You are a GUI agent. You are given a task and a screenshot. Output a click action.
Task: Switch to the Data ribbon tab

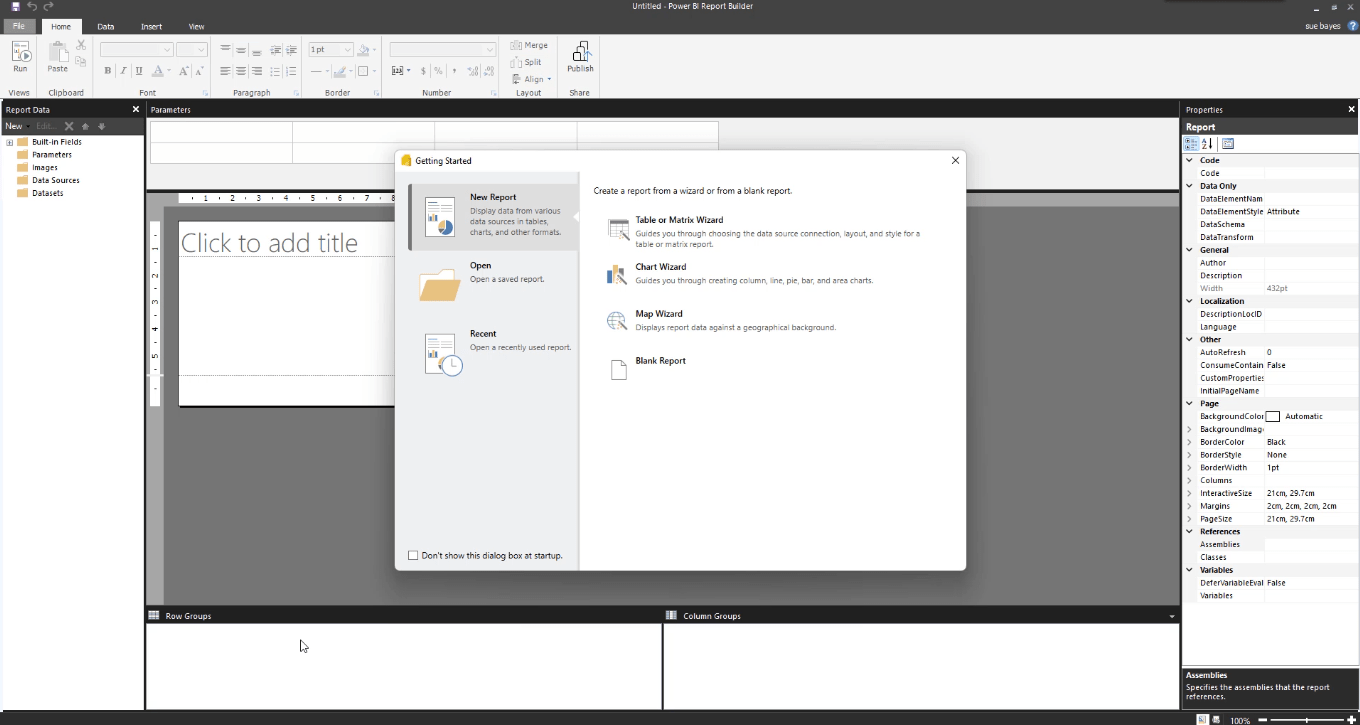105,27
